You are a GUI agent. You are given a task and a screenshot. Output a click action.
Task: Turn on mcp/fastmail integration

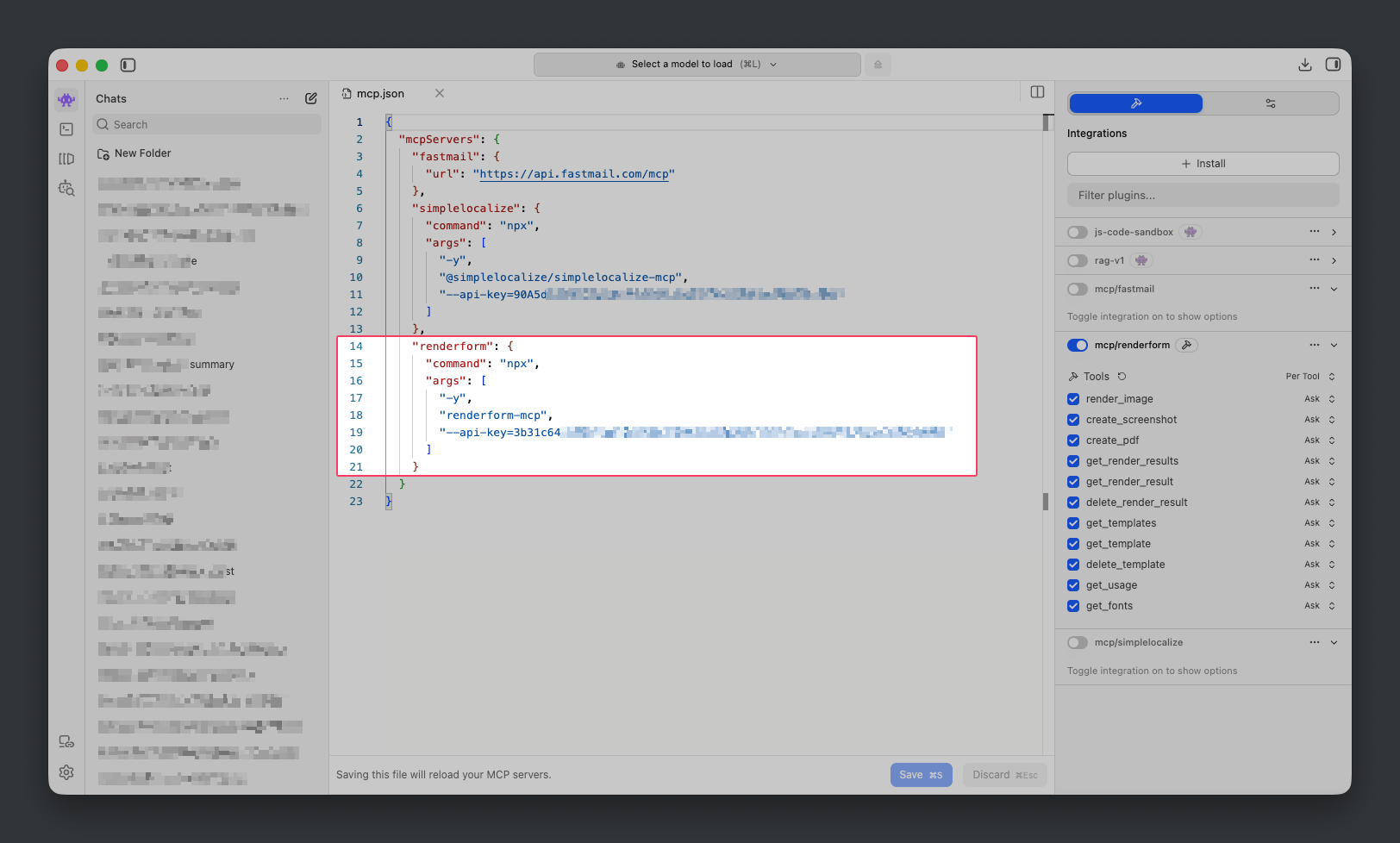coord(1078,289)
